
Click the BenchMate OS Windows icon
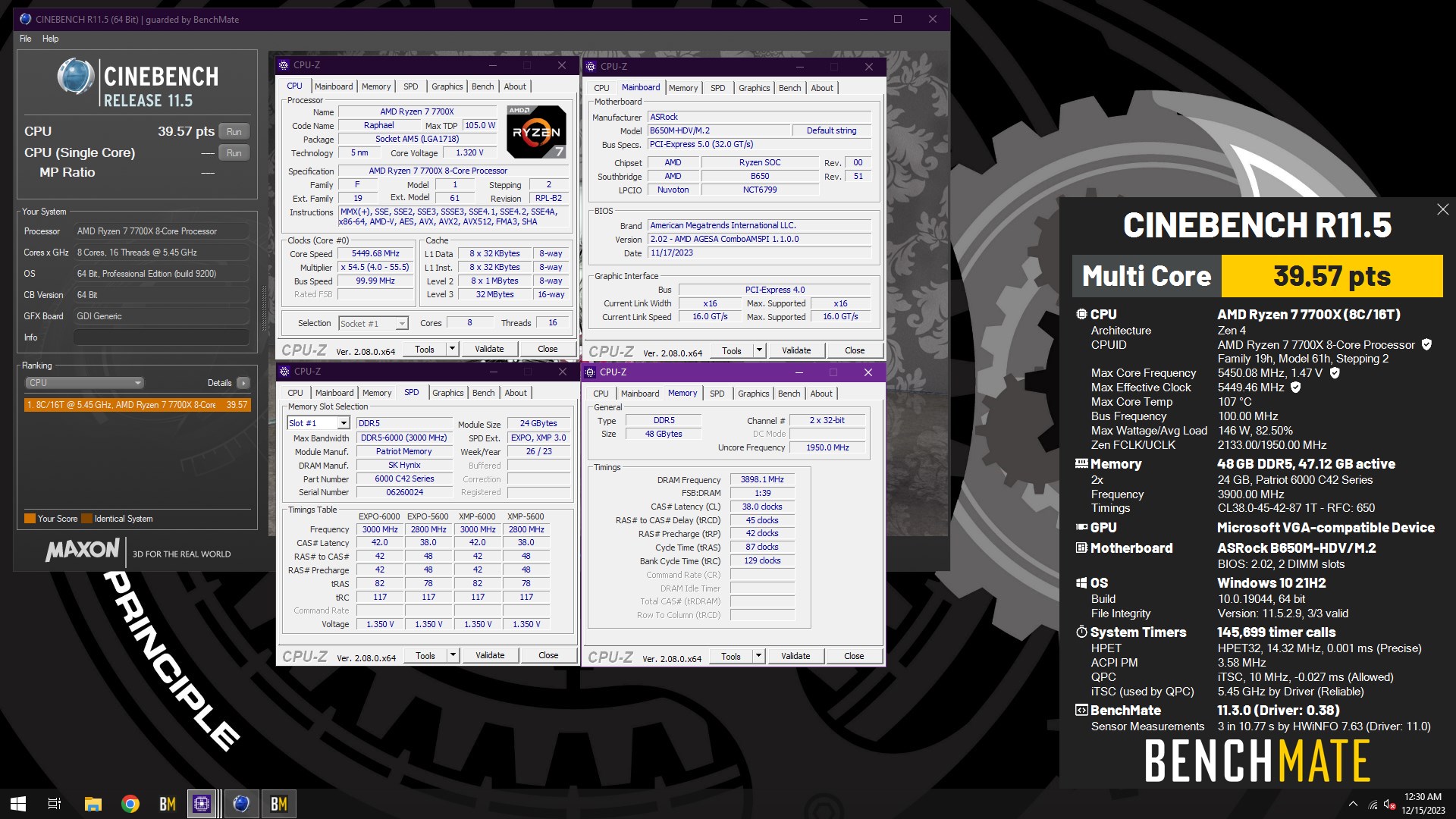[1081, 582]
